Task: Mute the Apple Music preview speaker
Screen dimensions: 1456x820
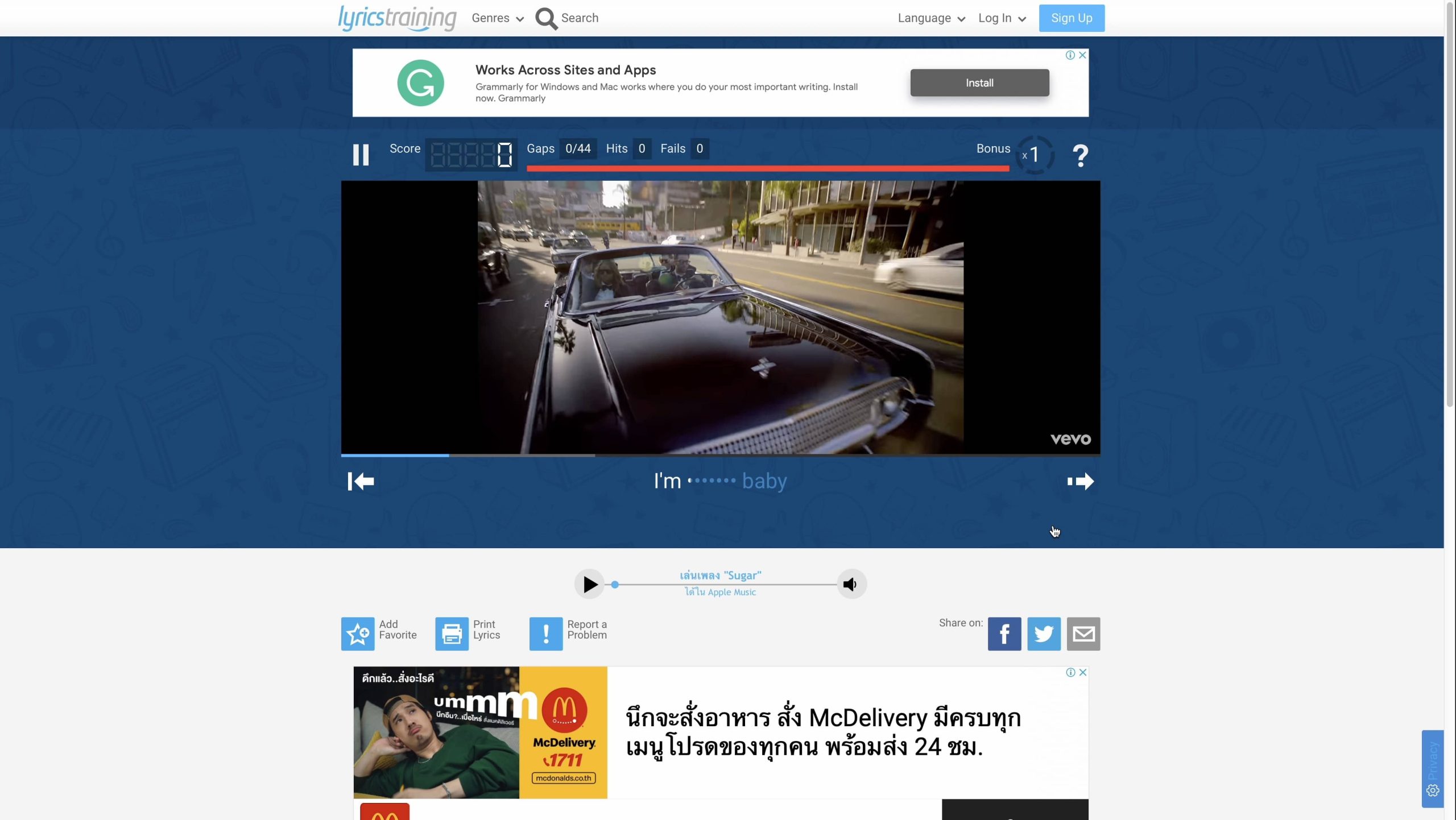Action: [x=851, y=584]
